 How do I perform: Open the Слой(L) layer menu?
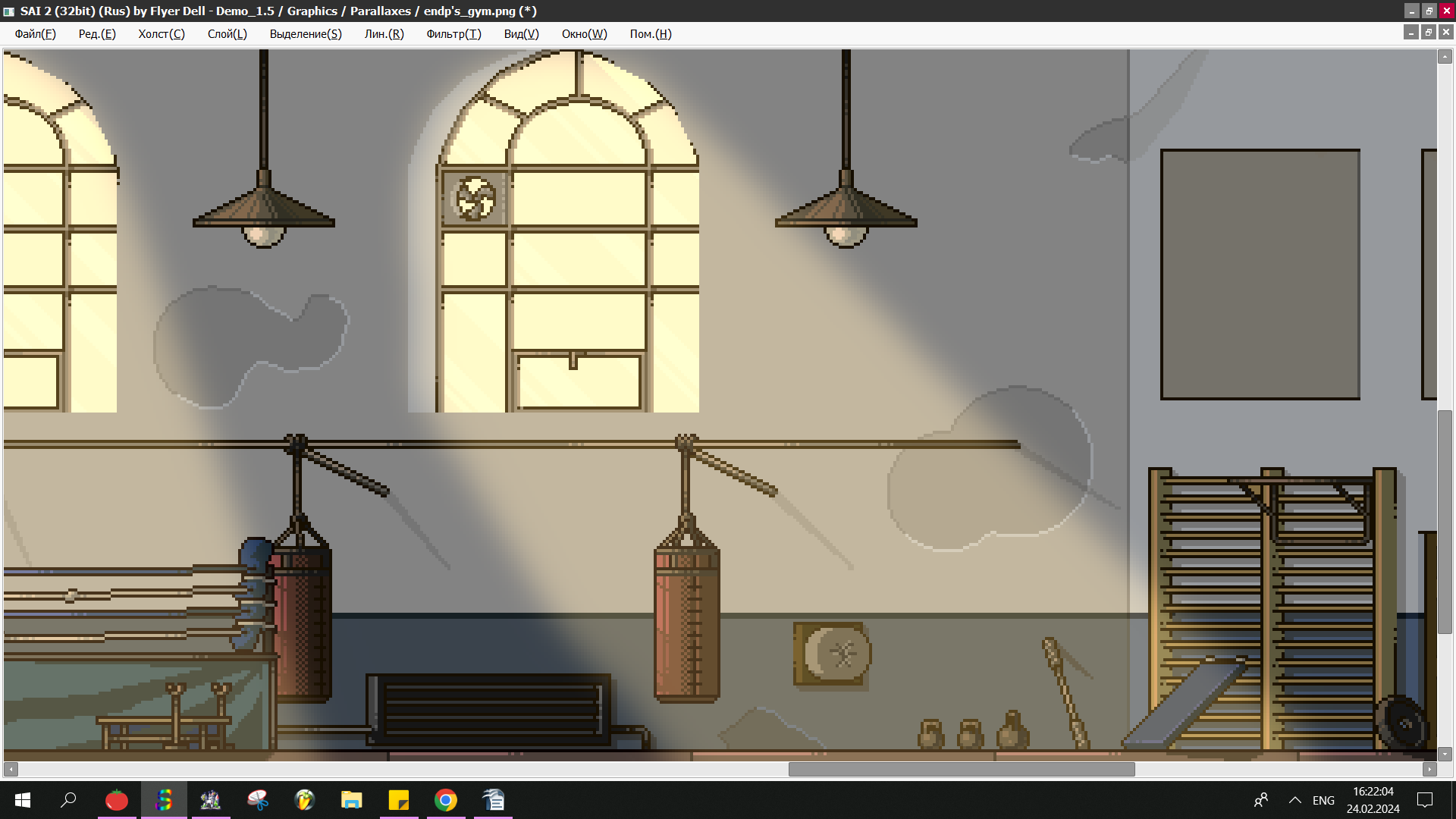tap(227, 34)
